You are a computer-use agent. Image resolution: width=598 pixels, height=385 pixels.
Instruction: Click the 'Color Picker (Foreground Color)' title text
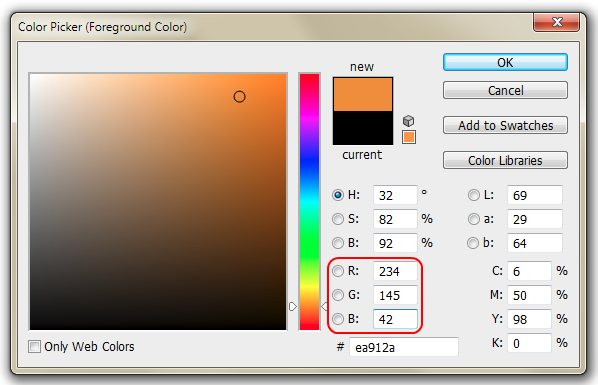pos(103,27)
